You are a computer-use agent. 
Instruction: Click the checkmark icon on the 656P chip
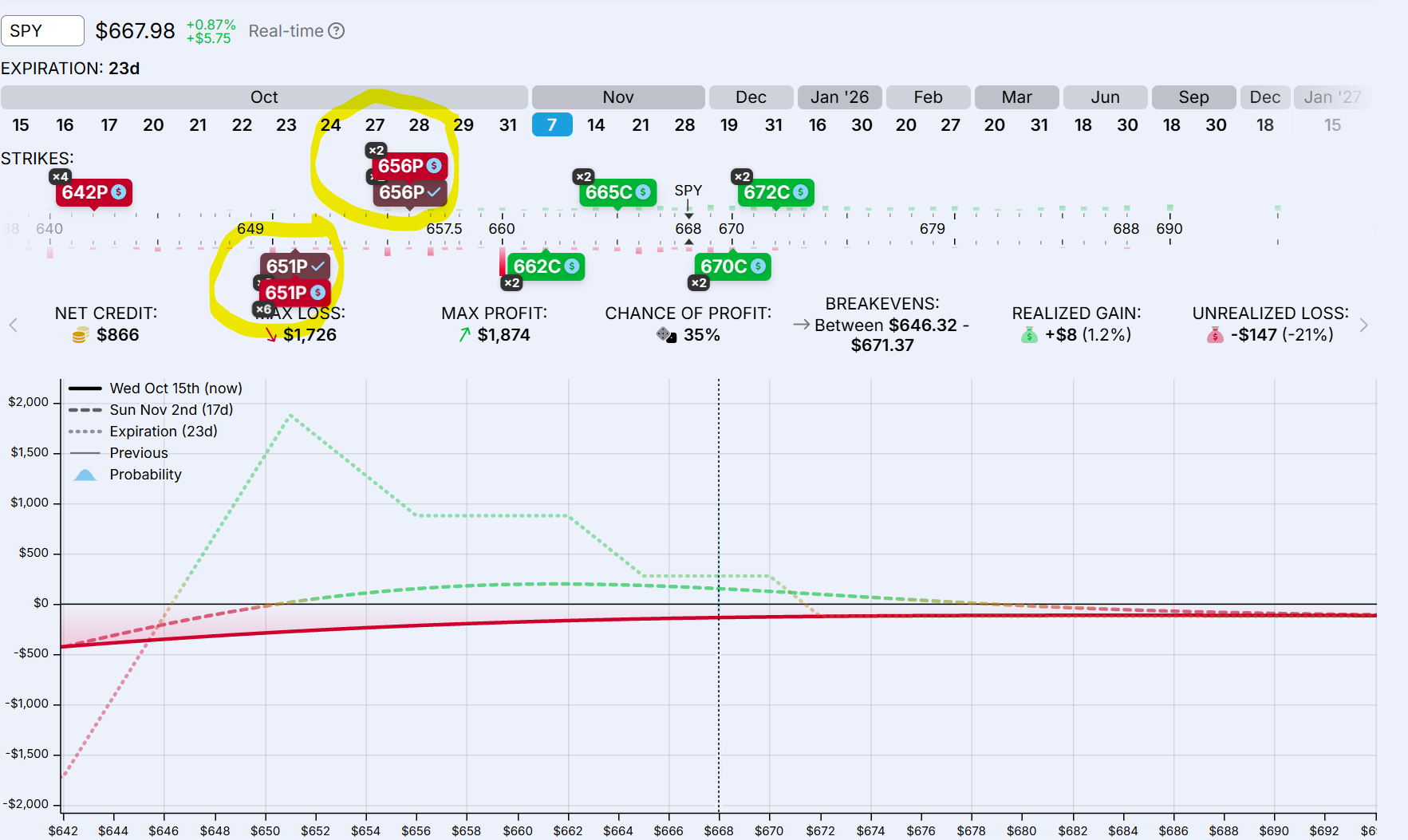pyautogui.click(x=434, y=192)
